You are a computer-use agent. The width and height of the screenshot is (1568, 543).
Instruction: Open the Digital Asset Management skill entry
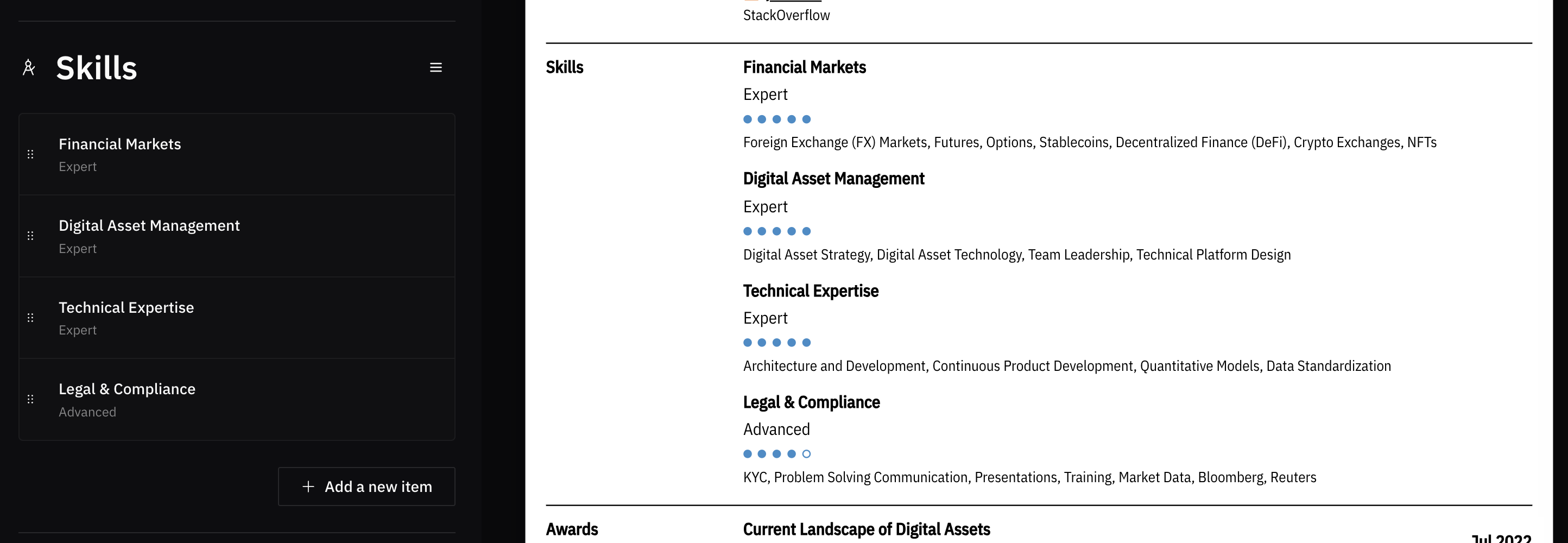click(237, 236)
